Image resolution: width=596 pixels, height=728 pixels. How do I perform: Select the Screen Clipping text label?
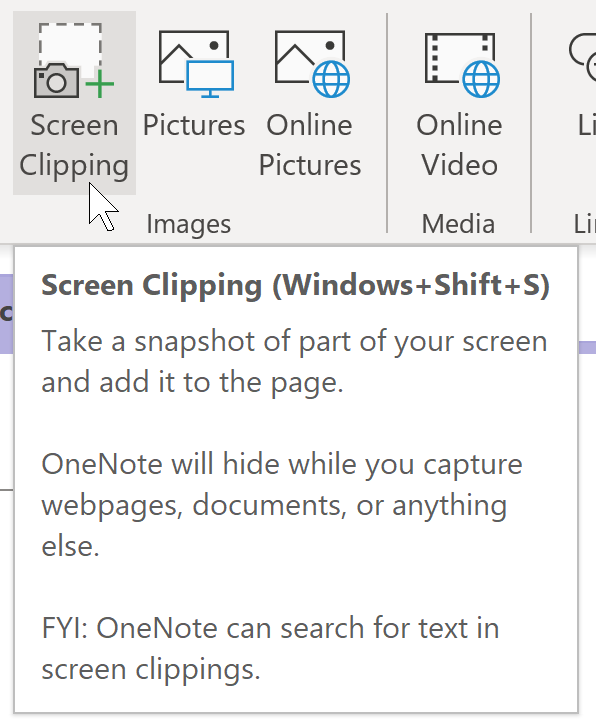pyautogui.click(x=74, y=145)
